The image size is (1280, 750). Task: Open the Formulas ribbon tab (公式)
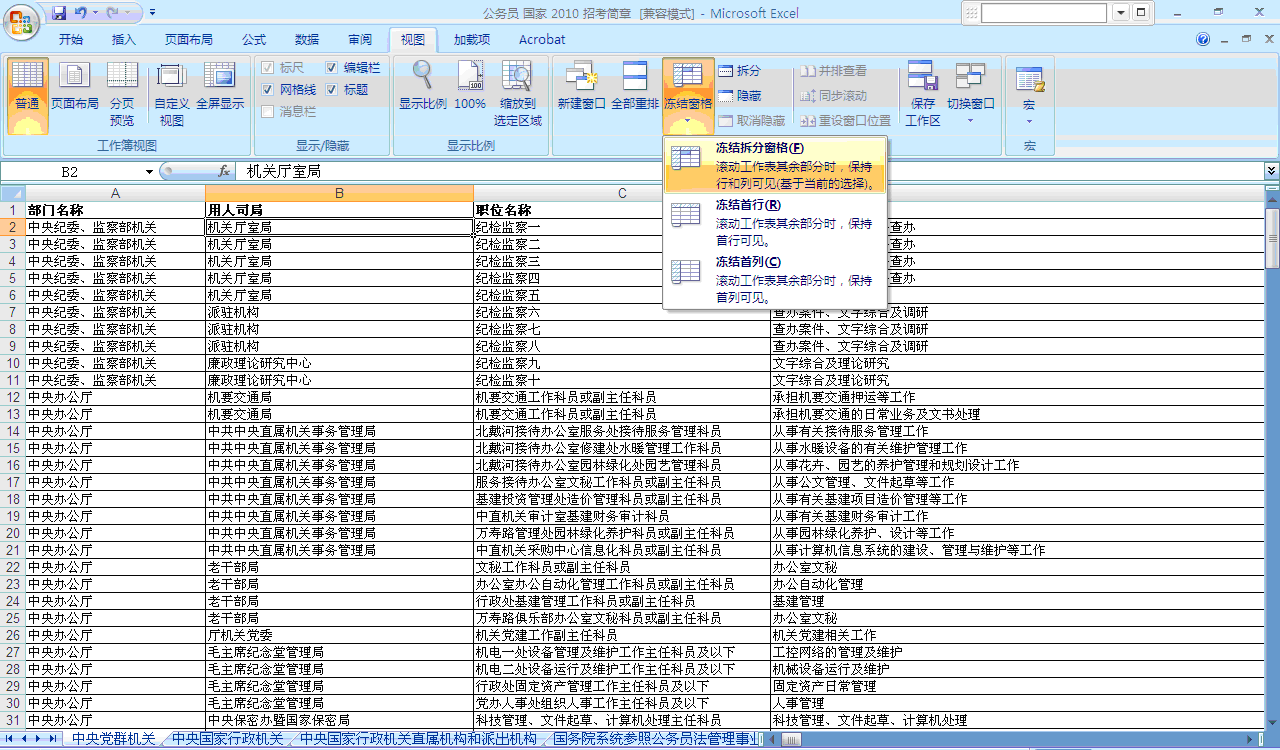pyautogui.click(x=254, y=40)
